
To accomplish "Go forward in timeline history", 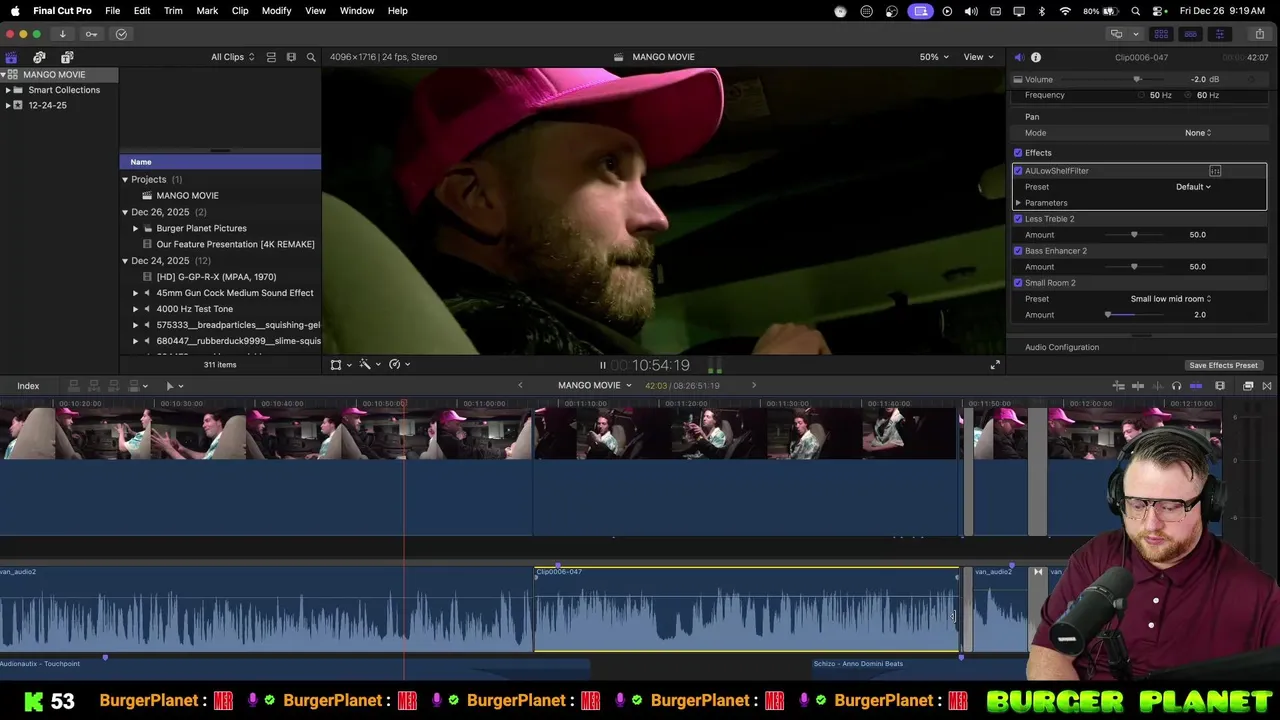I will point(754,385).
